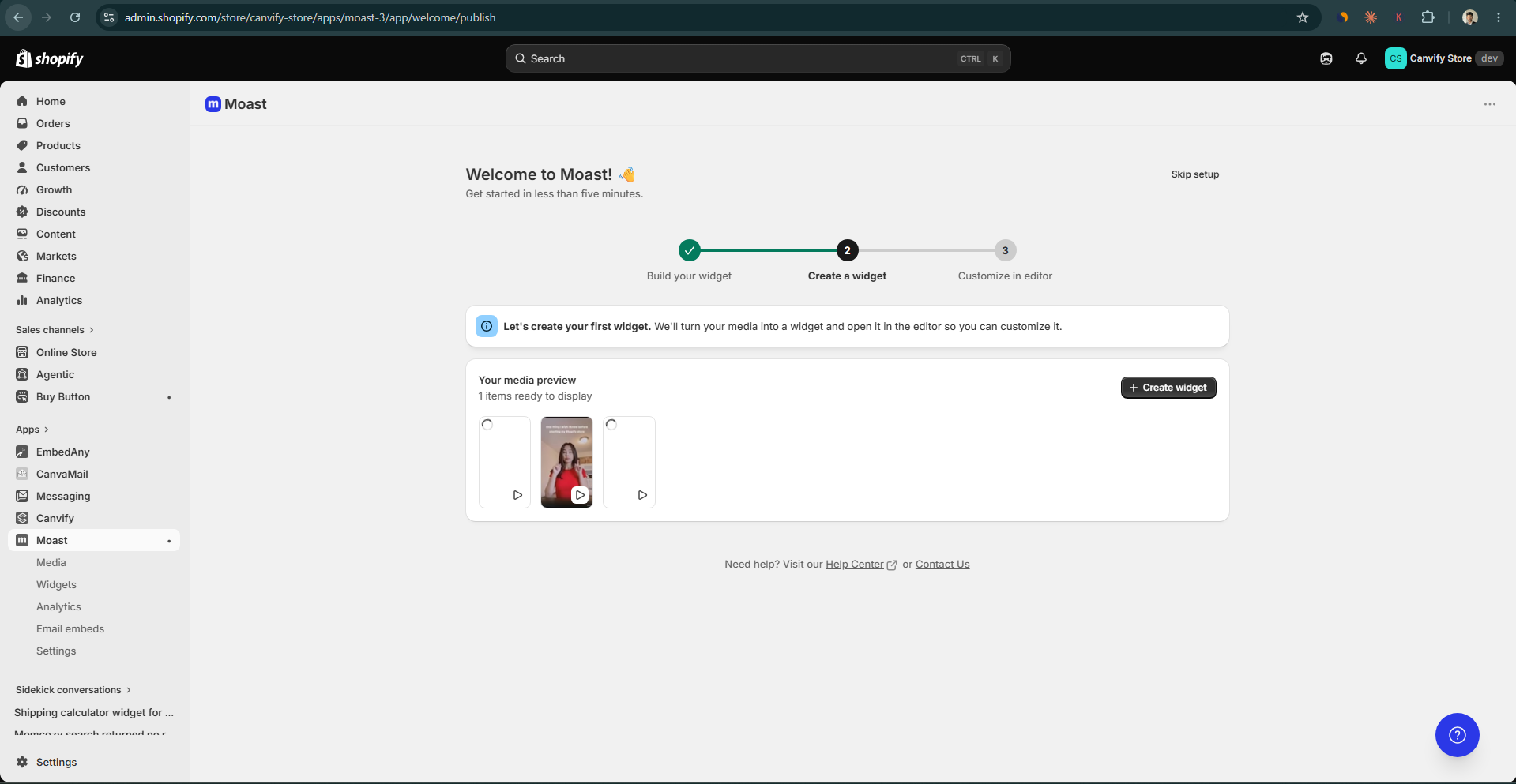Viewport: 1516px width, 784px height.
Task: Open Moast Media subpage
Action: (51, 562)
